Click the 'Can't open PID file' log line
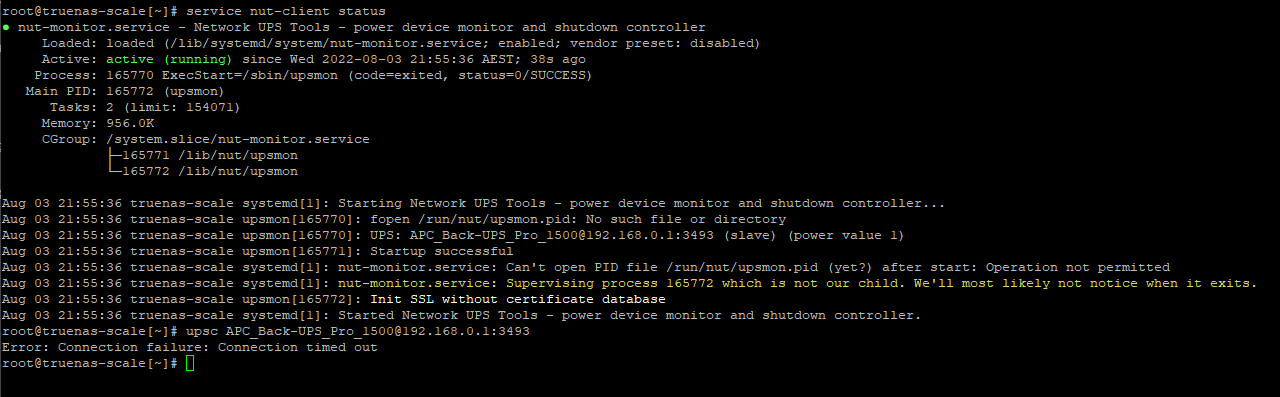Screen dimensions: 1280x397 [x=586, y=268]
